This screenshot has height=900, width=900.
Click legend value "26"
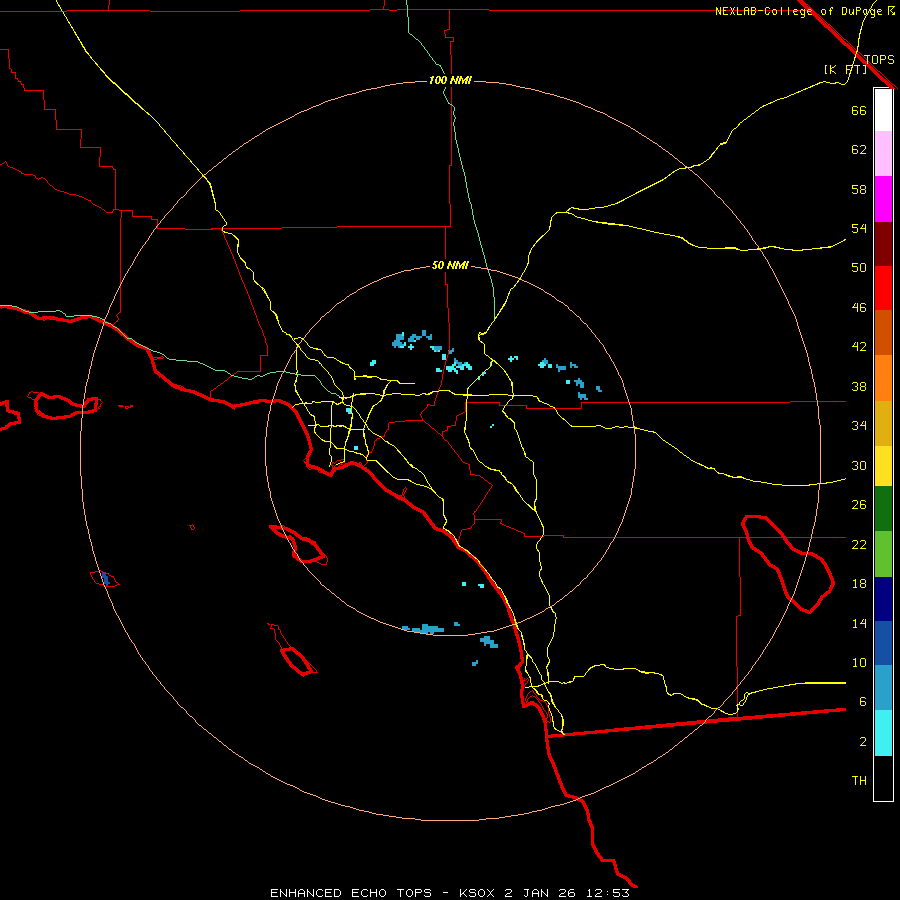click(859, 505)
